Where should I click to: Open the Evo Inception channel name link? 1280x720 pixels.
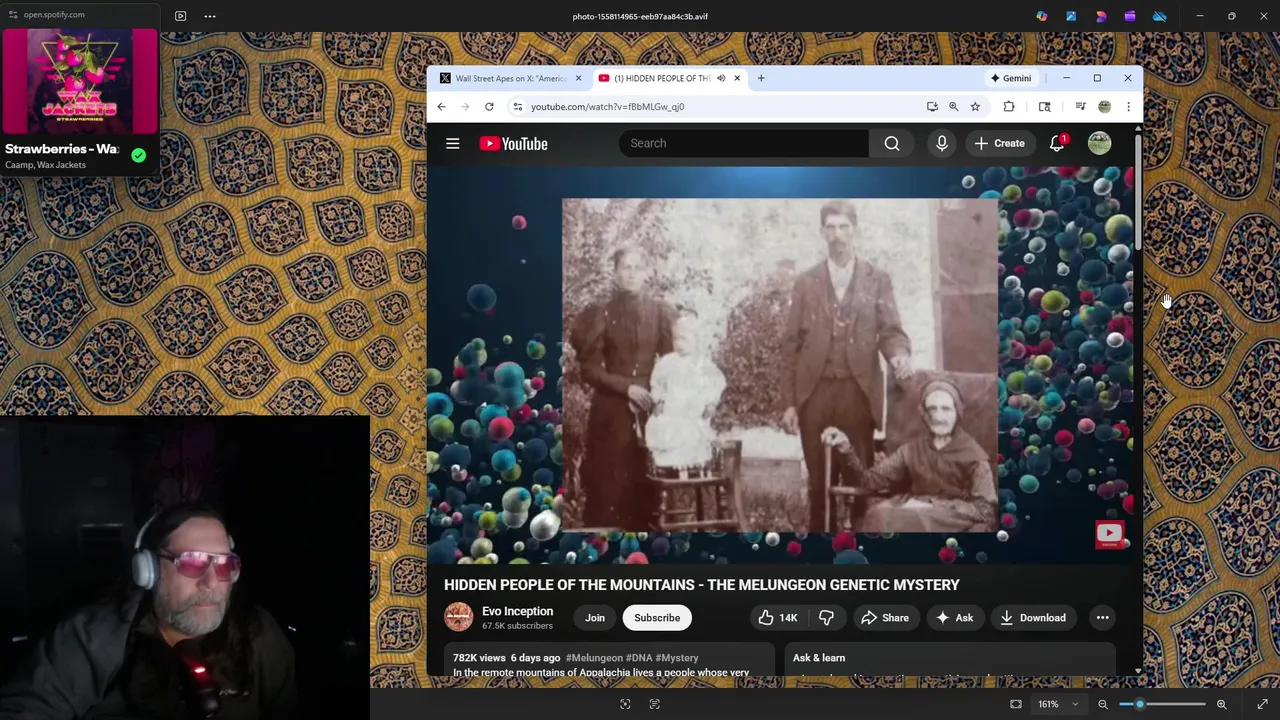517,611
